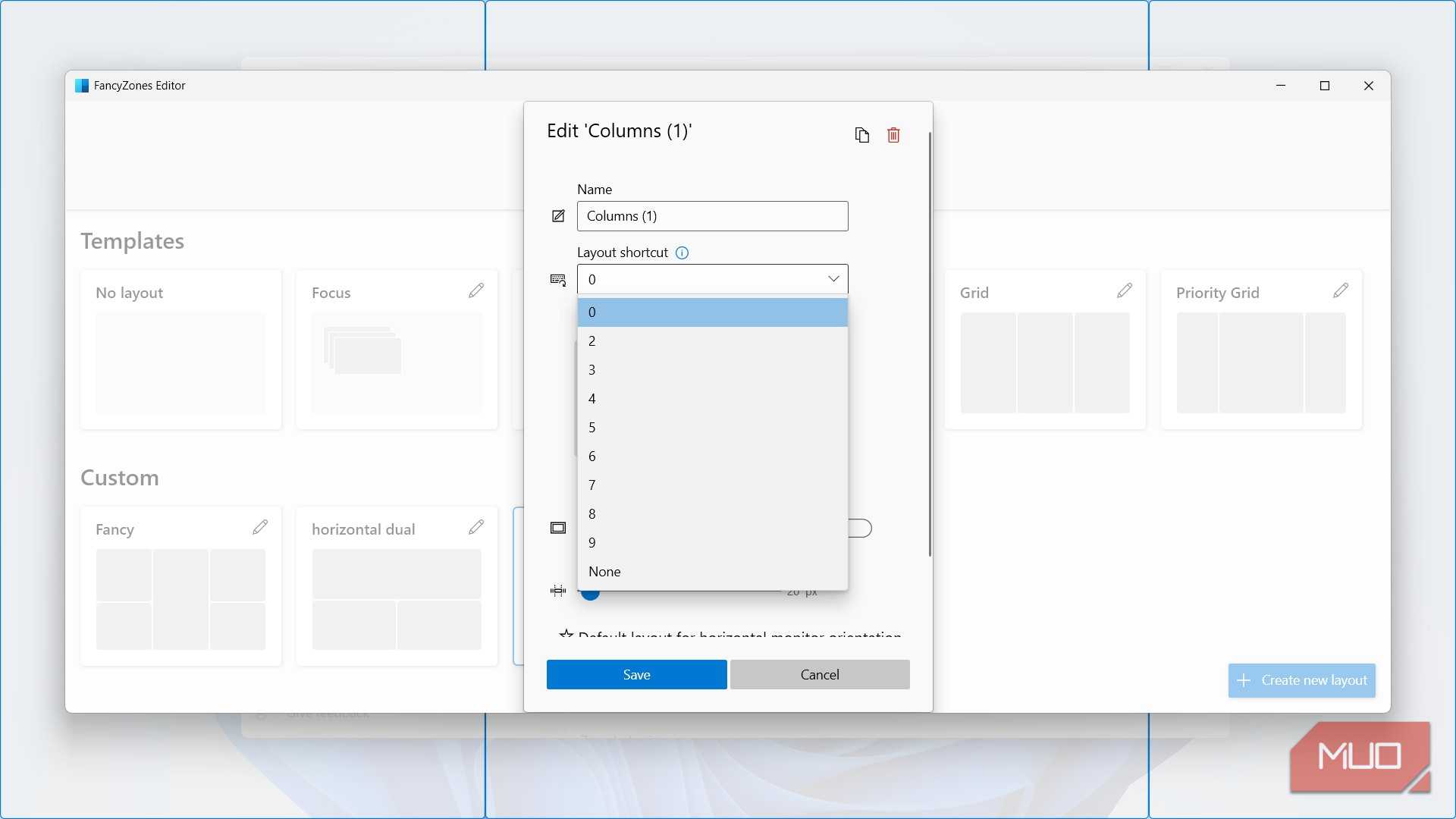Choose shortcut 9 in the dropdown
Image resolution: width=1456 pixels, height=819 pixels.
pos(713,543)
